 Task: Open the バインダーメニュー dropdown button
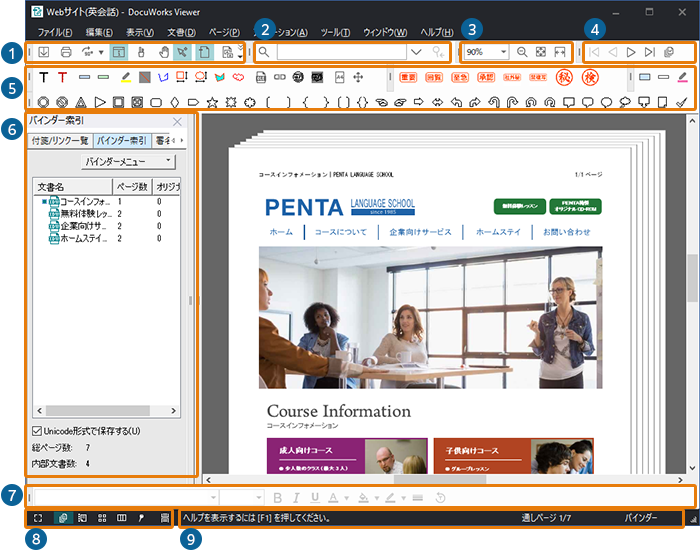(x=129, y=162)
